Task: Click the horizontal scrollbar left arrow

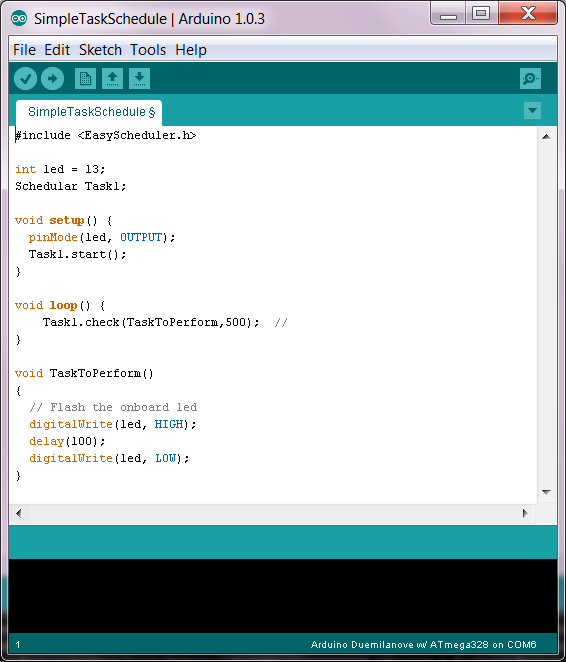Action: coord(18,513)
